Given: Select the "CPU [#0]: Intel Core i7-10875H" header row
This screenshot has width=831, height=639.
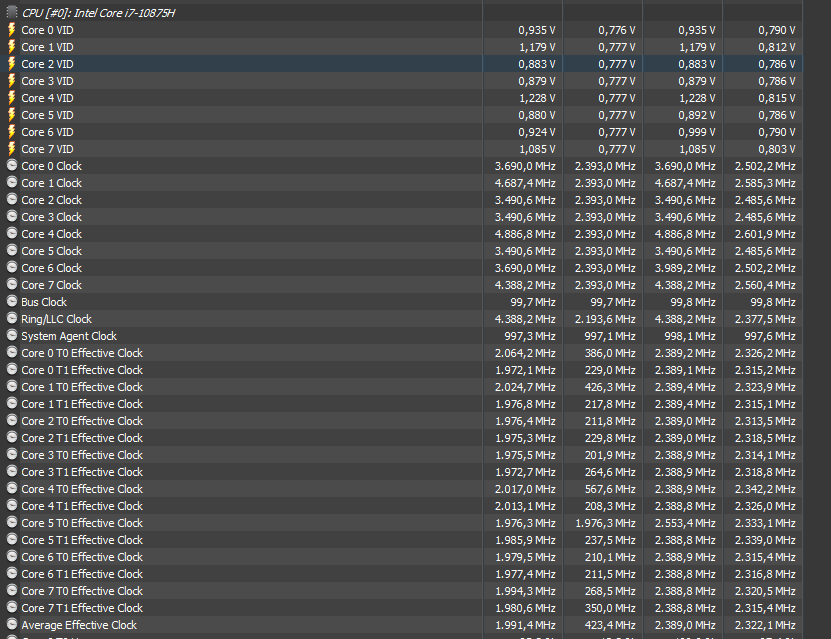Looking at the screenshot, I should pos(401,13).
